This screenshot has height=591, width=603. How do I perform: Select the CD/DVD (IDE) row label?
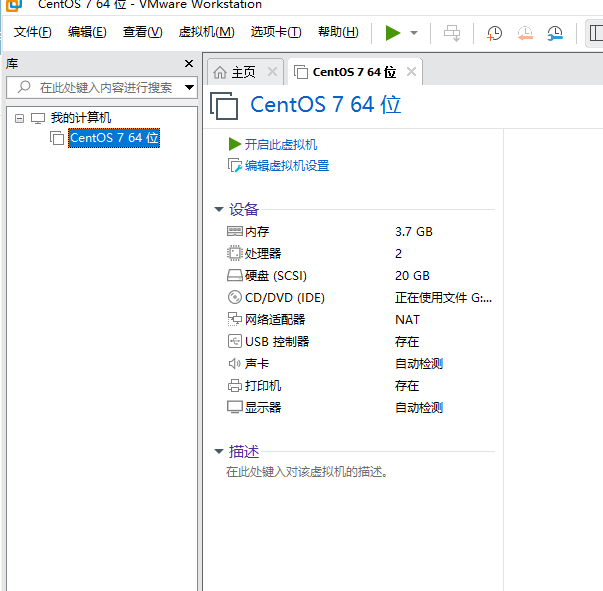[x=285, y=298]
